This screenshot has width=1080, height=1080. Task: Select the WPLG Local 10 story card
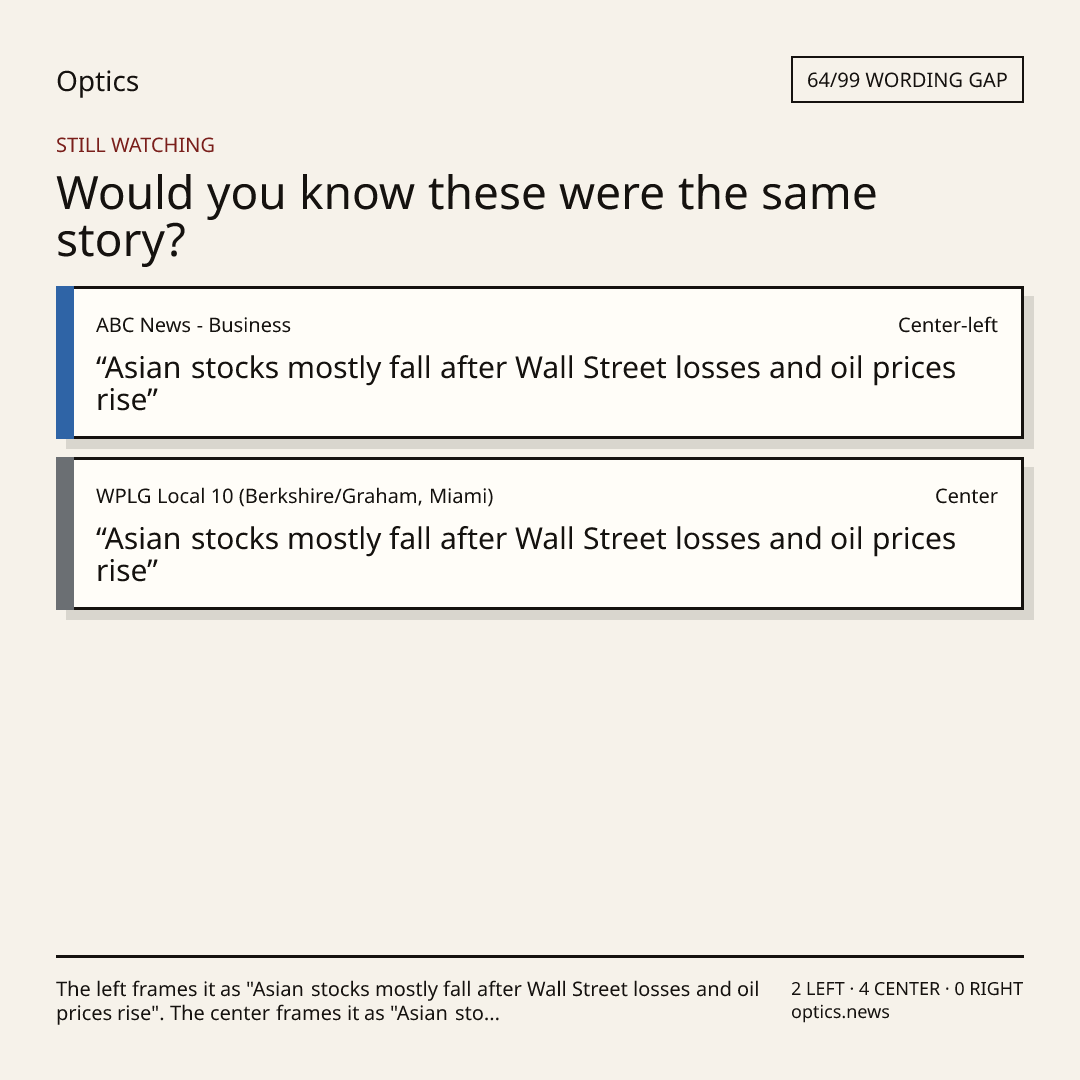[x=540, y=533]
